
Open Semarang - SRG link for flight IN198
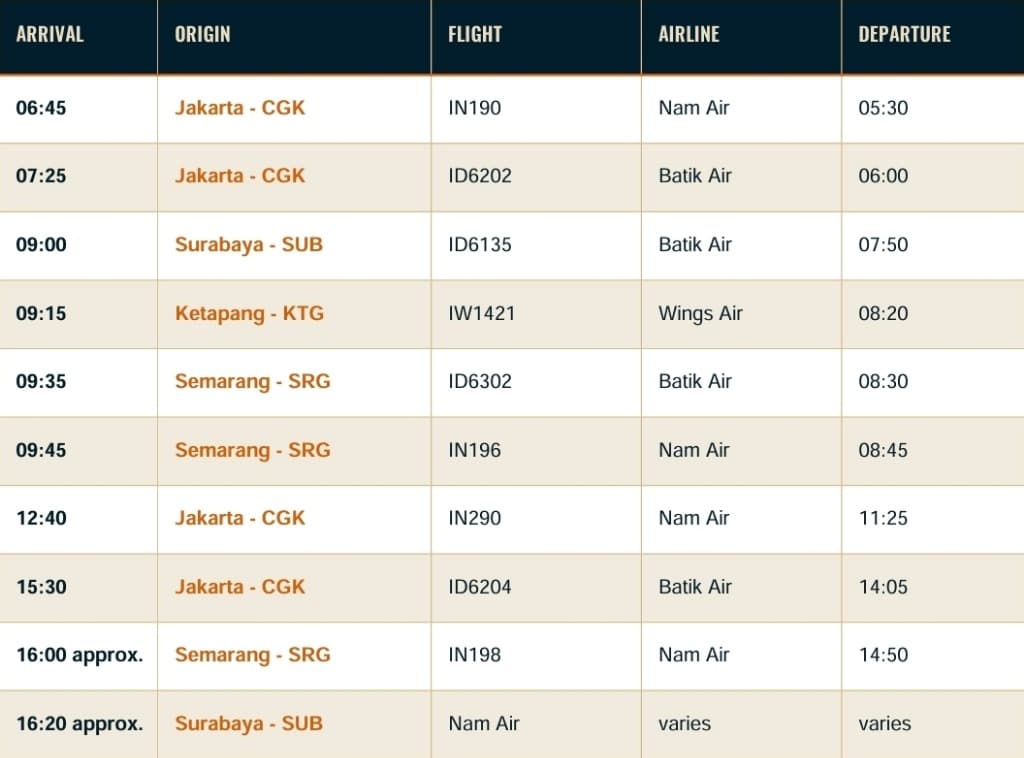coord(253,655)
